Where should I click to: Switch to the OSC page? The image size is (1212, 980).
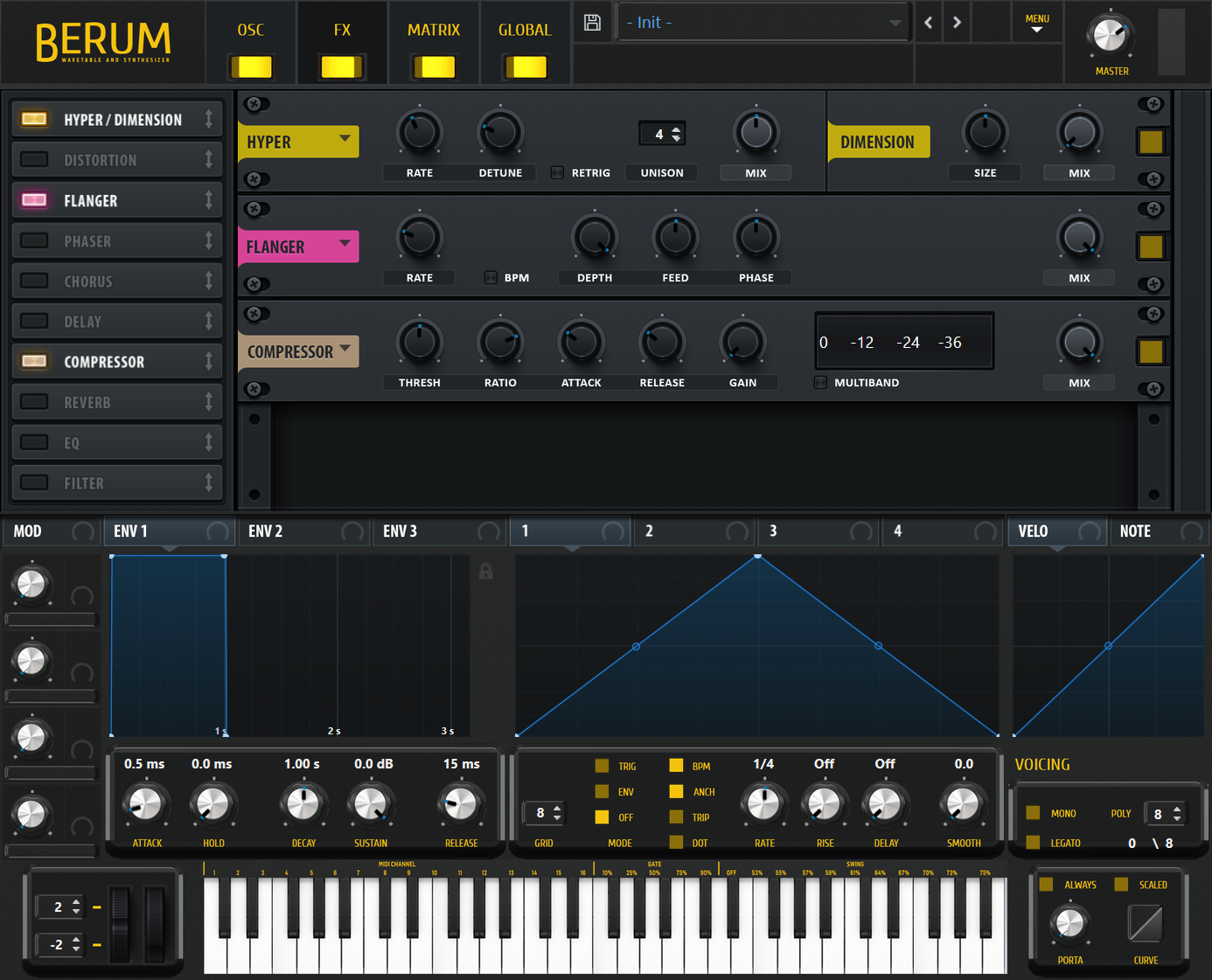tap(251, 44)
